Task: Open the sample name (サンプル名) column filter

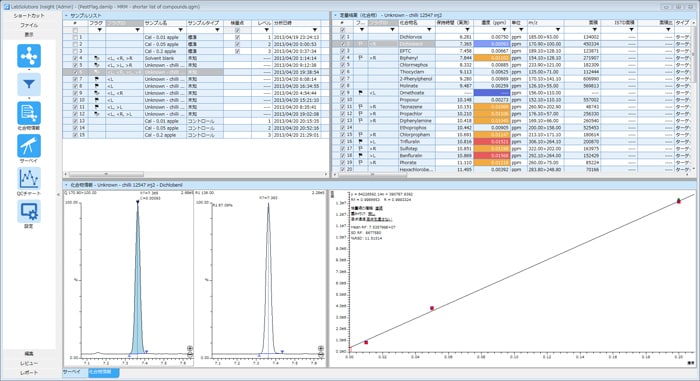Action: pyautogui.click(x=180, y=30)
